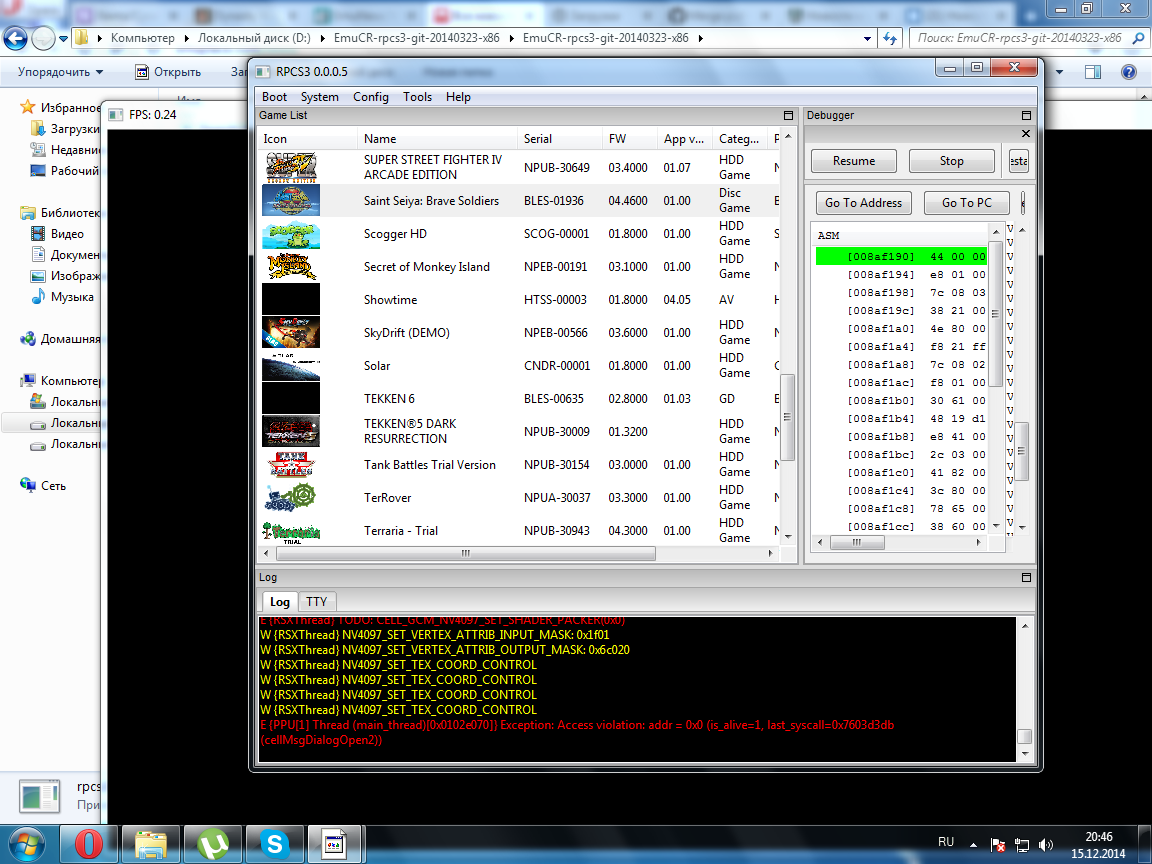The height and width of the screenshot is (864, 1152).
Task: Click the Explorer back navigation arrow
Action: pos(15,38)
